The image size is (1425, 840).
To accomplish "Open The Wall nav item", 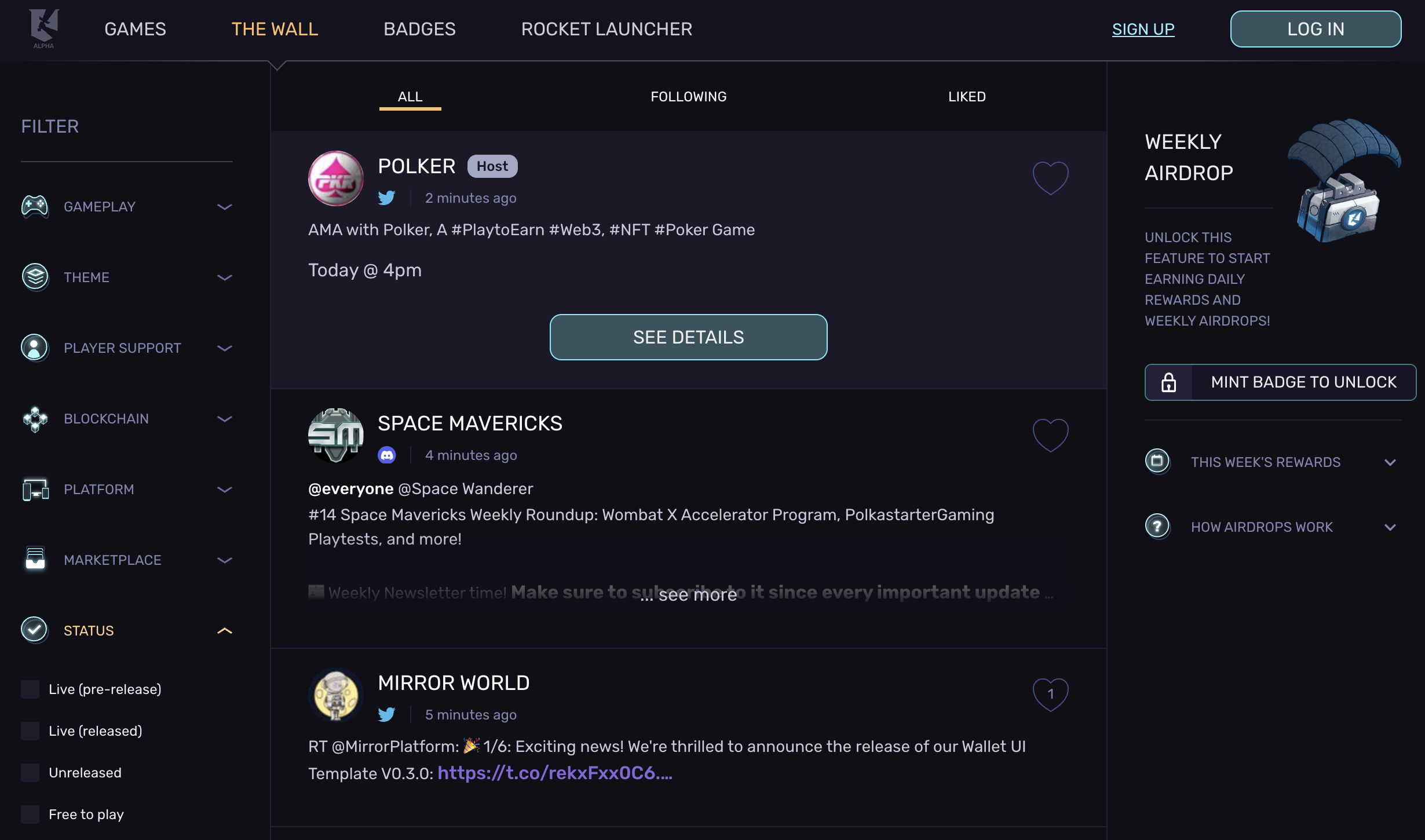I will [x=275, y=29].
